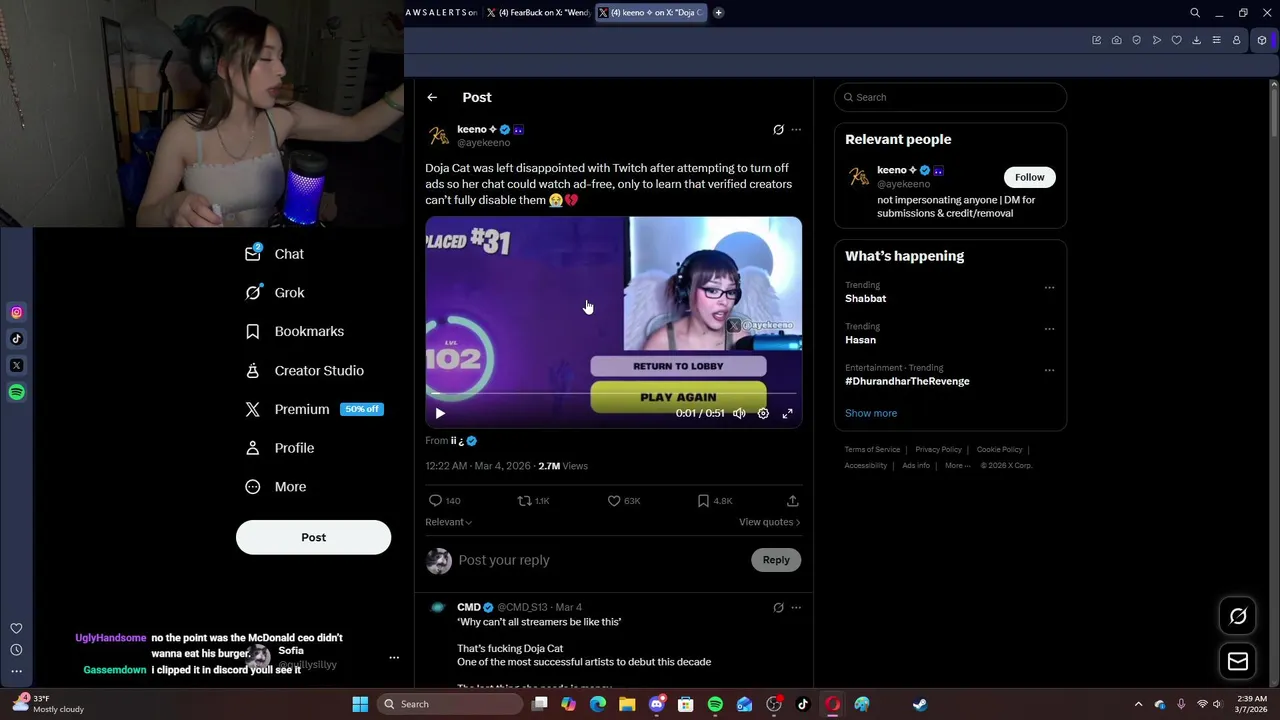Open the Shabbat trending topic
The width and height of the screenshot is (1280, 720).
coord(865,298)
